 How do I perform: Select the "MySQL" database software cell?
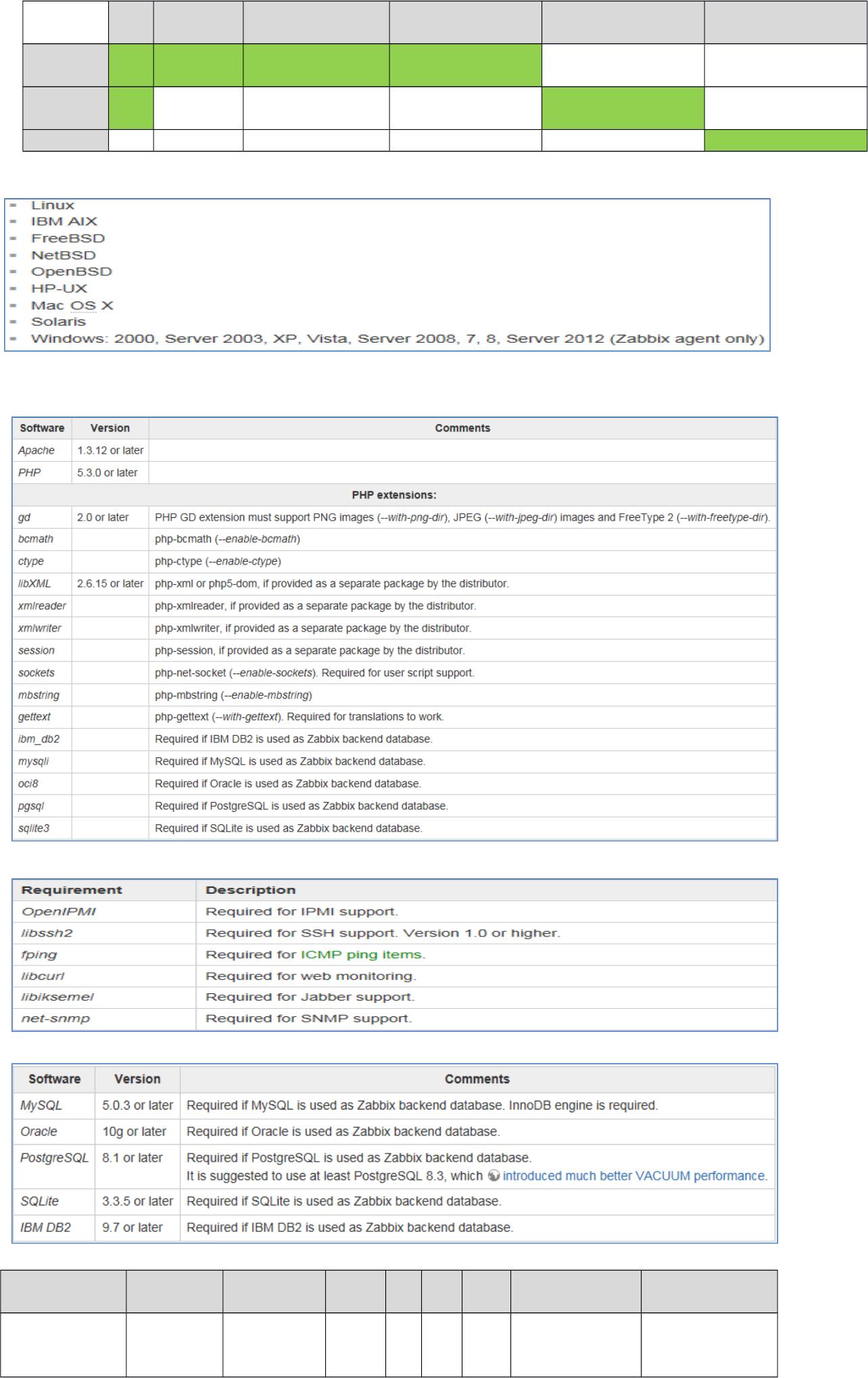(55, 1106)
